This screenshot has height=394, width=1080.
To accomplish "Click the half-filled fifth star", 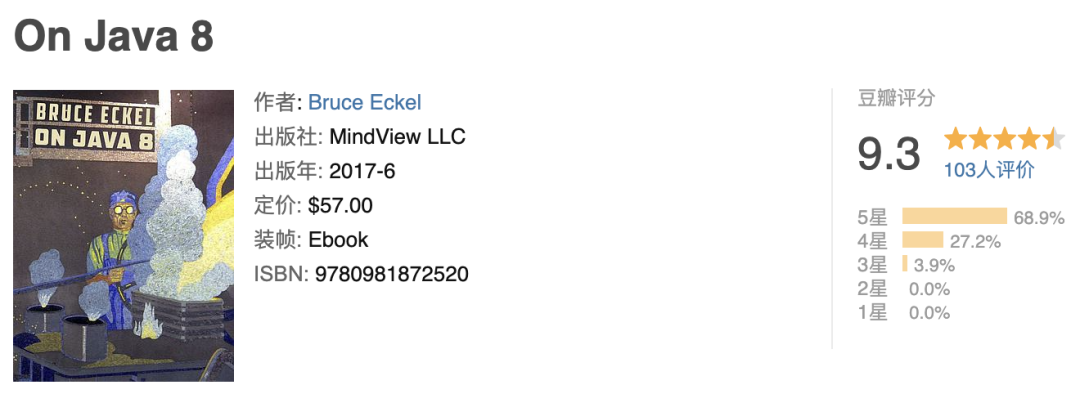I will pos(1054,138).
